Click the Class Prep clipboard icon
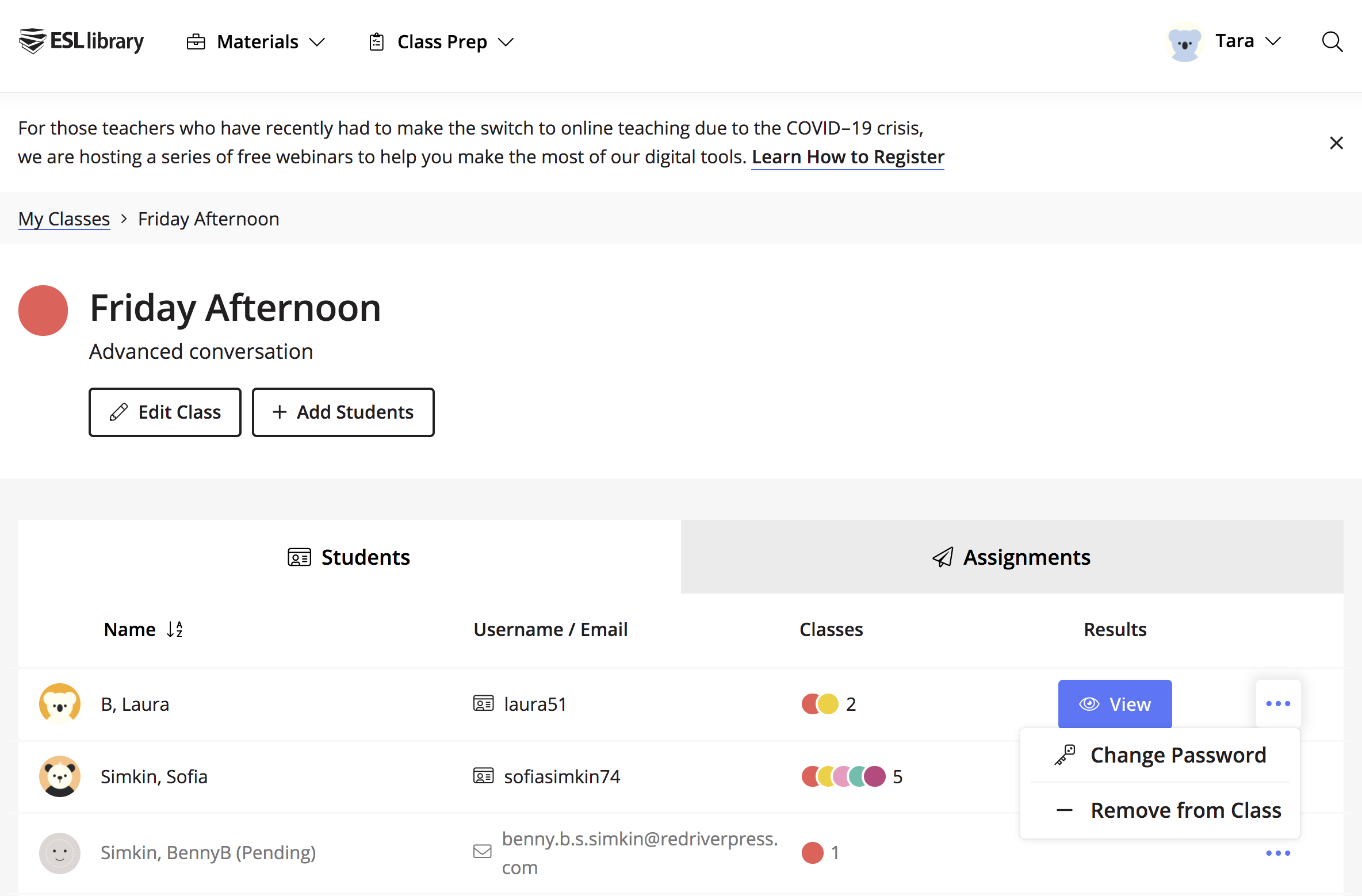 point(377,42)
